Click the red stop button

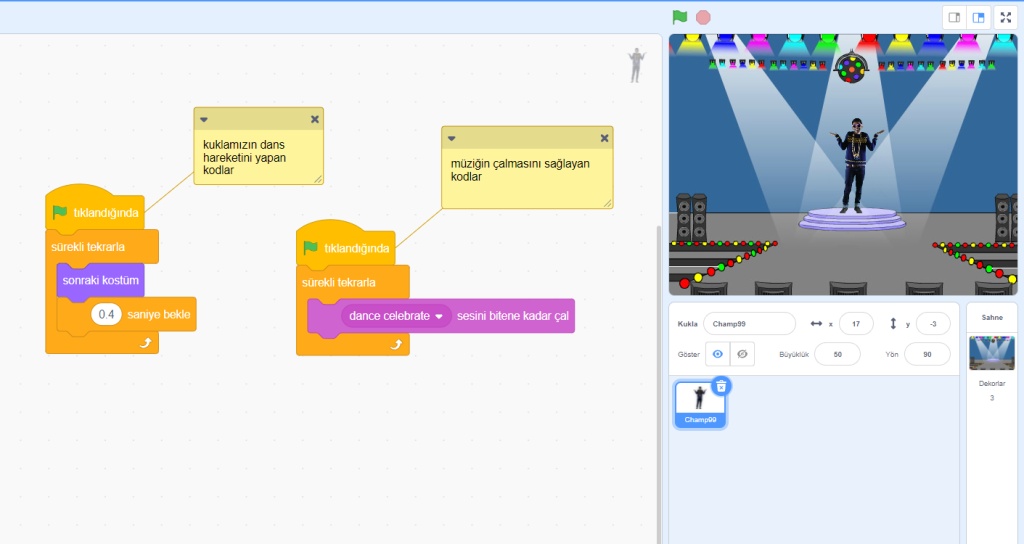tap(703, 18)
